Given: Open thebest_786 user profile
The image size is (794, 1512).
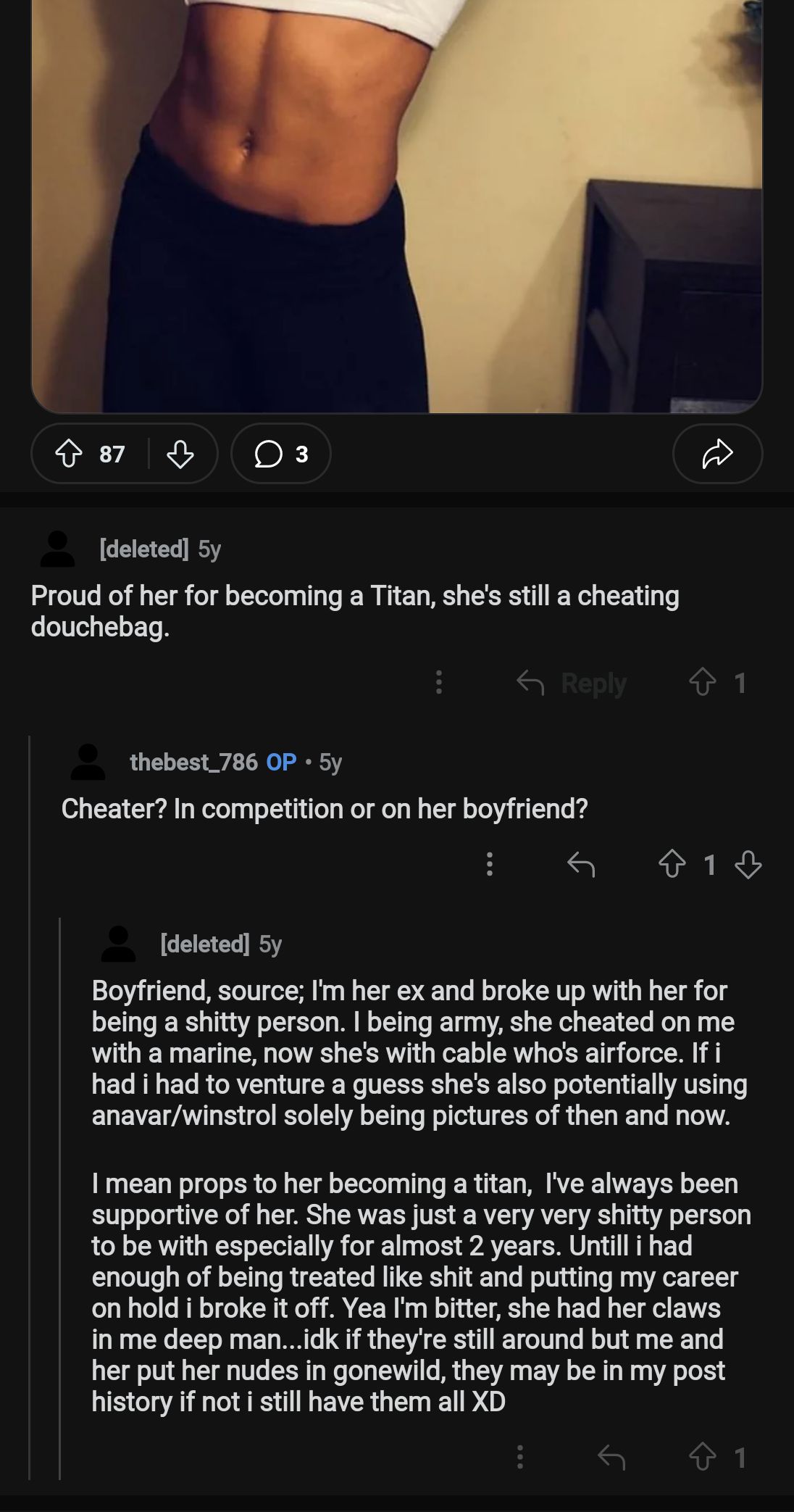Looking at the screenshot, I should click(193, 762).
